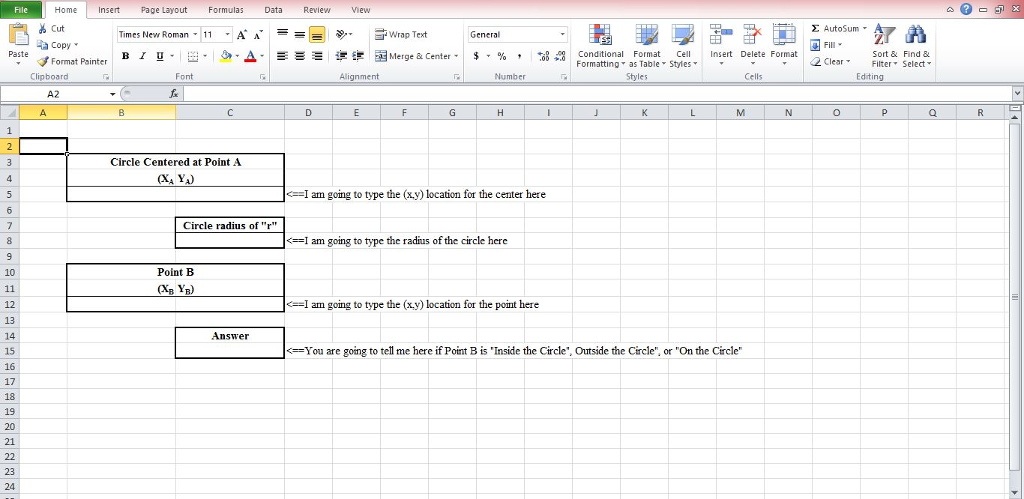
Task: Align text to top of cell
Action: [282, 34]
